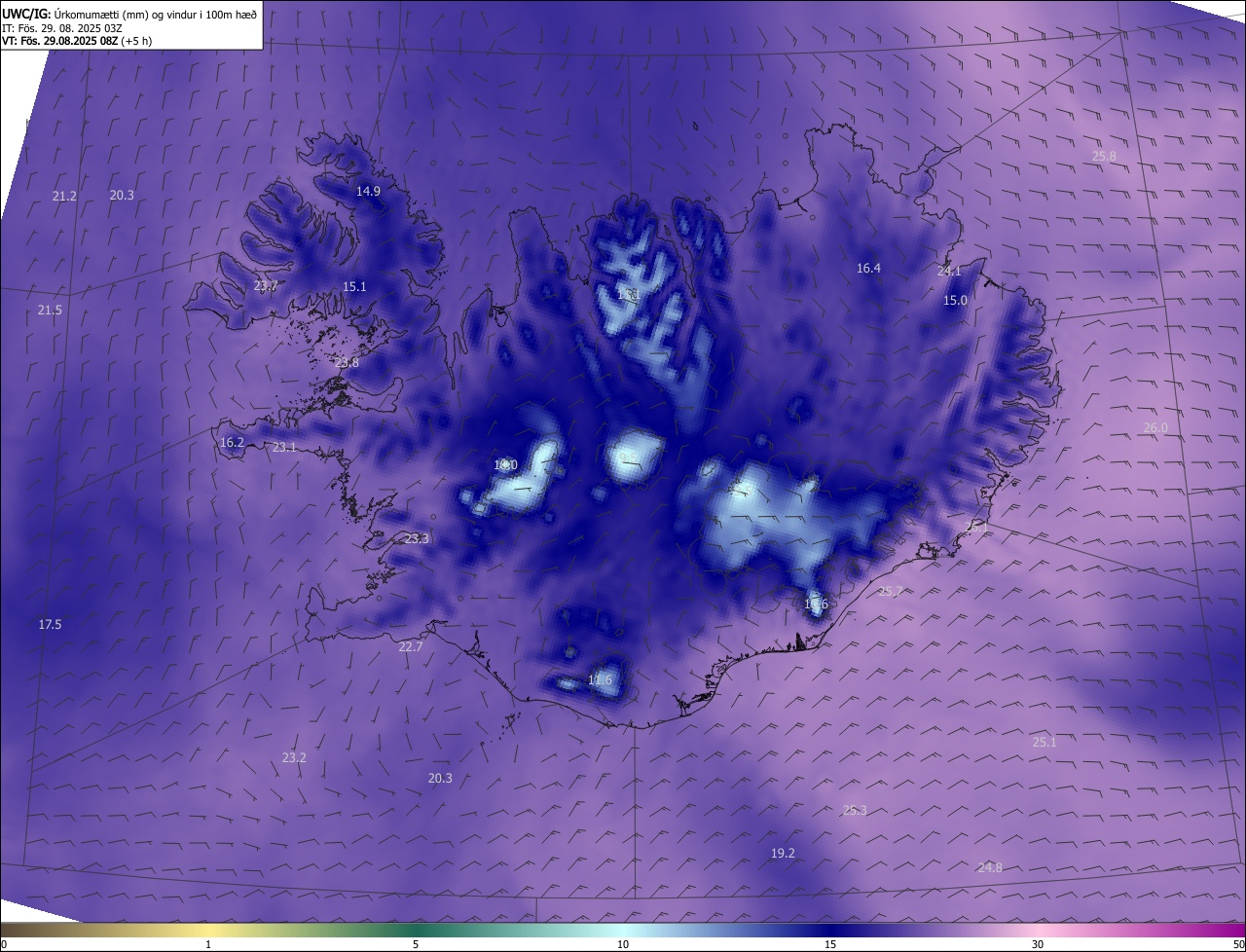The width and height of the screenshot is (1246, 952).
Task: Click the "IT: Fös. 29. 08. 2025 03Z" line
Action: click(x=62, y=28)
